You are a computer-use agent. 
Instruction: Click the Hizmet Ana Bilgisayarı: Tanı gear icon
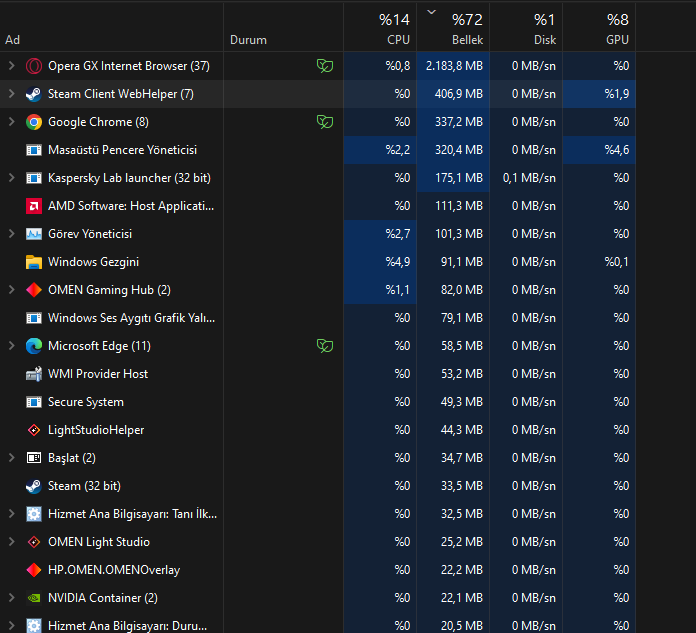coord(34,514)
